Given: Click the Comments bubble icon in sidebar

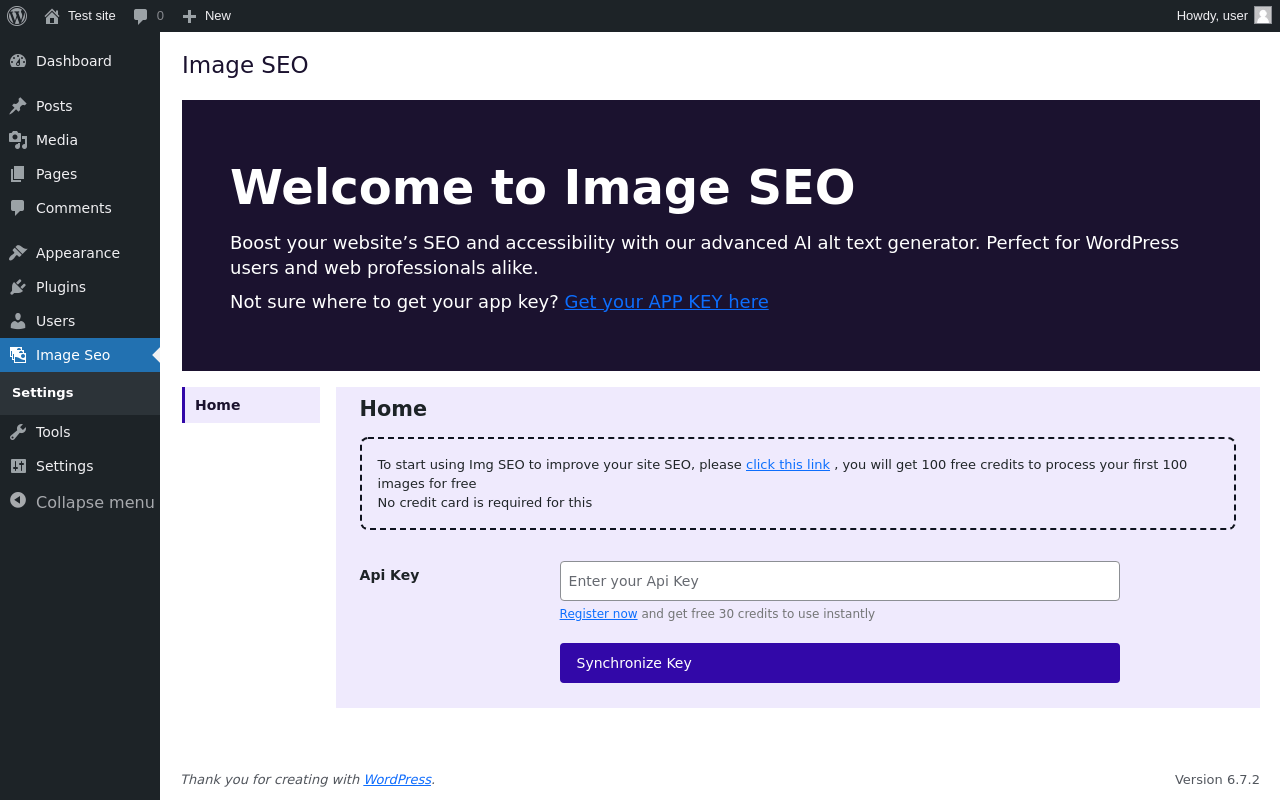Looking at the screenshot, I should point(18,208).
